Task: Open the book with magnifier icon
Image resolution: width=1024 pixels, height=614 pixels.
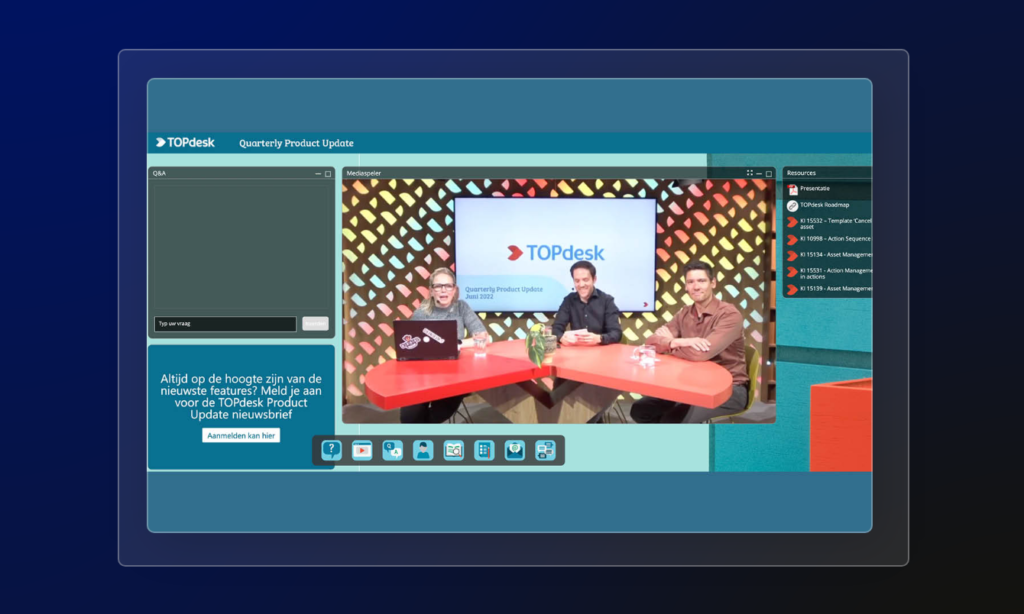Action: point(453,450)
